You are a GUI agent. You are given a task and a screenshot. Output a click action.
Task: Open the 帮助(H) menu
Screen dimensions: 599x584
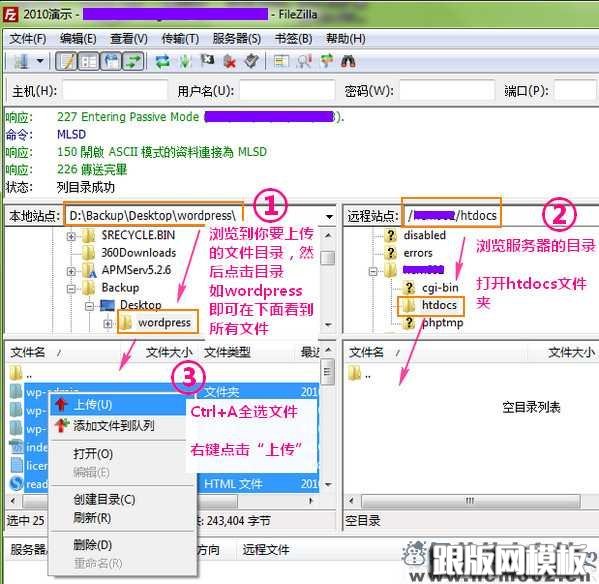click(345, 39)
